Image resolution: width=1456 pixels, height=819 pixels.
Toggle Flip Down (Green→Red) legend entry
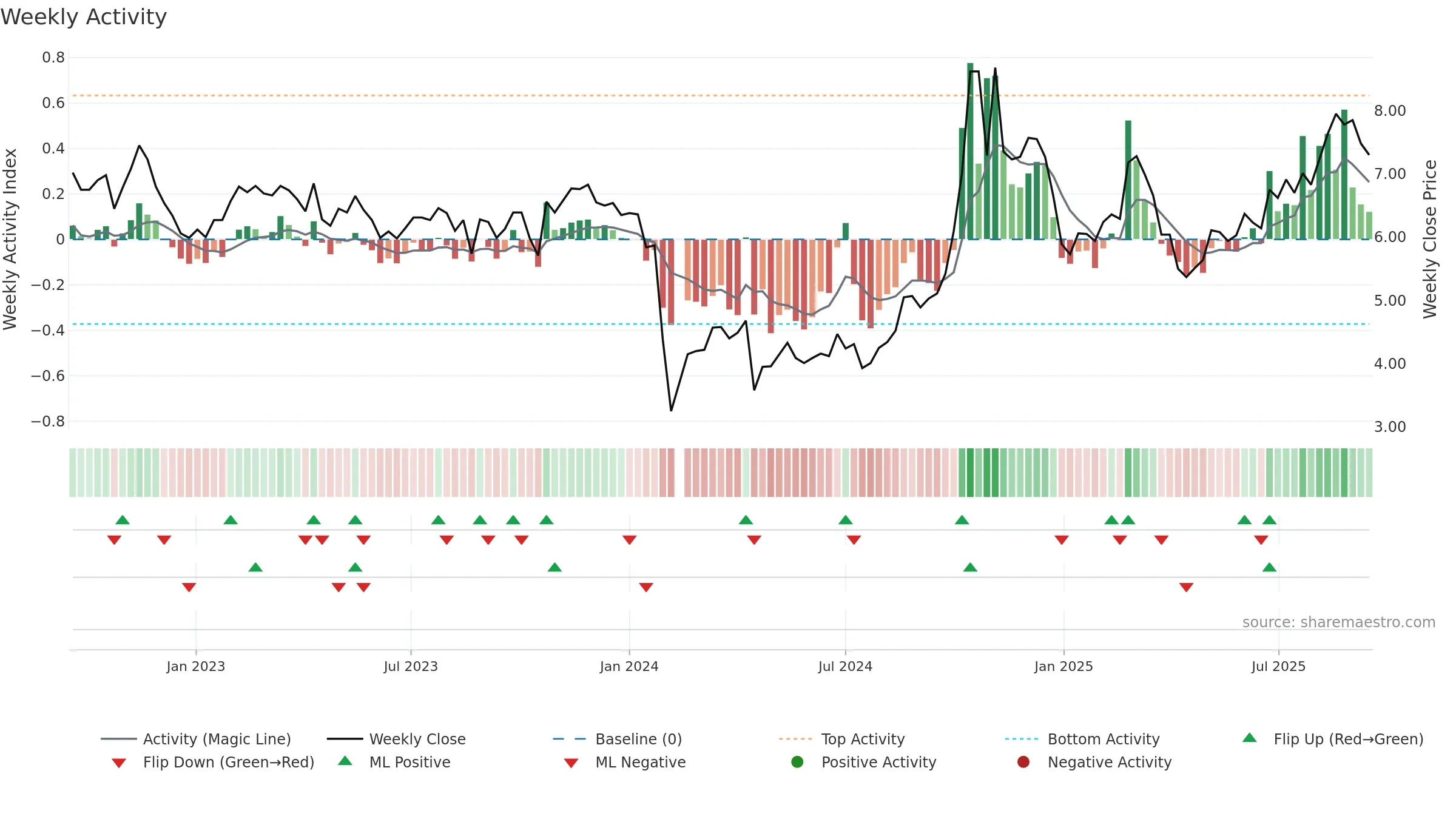point(212,762)
